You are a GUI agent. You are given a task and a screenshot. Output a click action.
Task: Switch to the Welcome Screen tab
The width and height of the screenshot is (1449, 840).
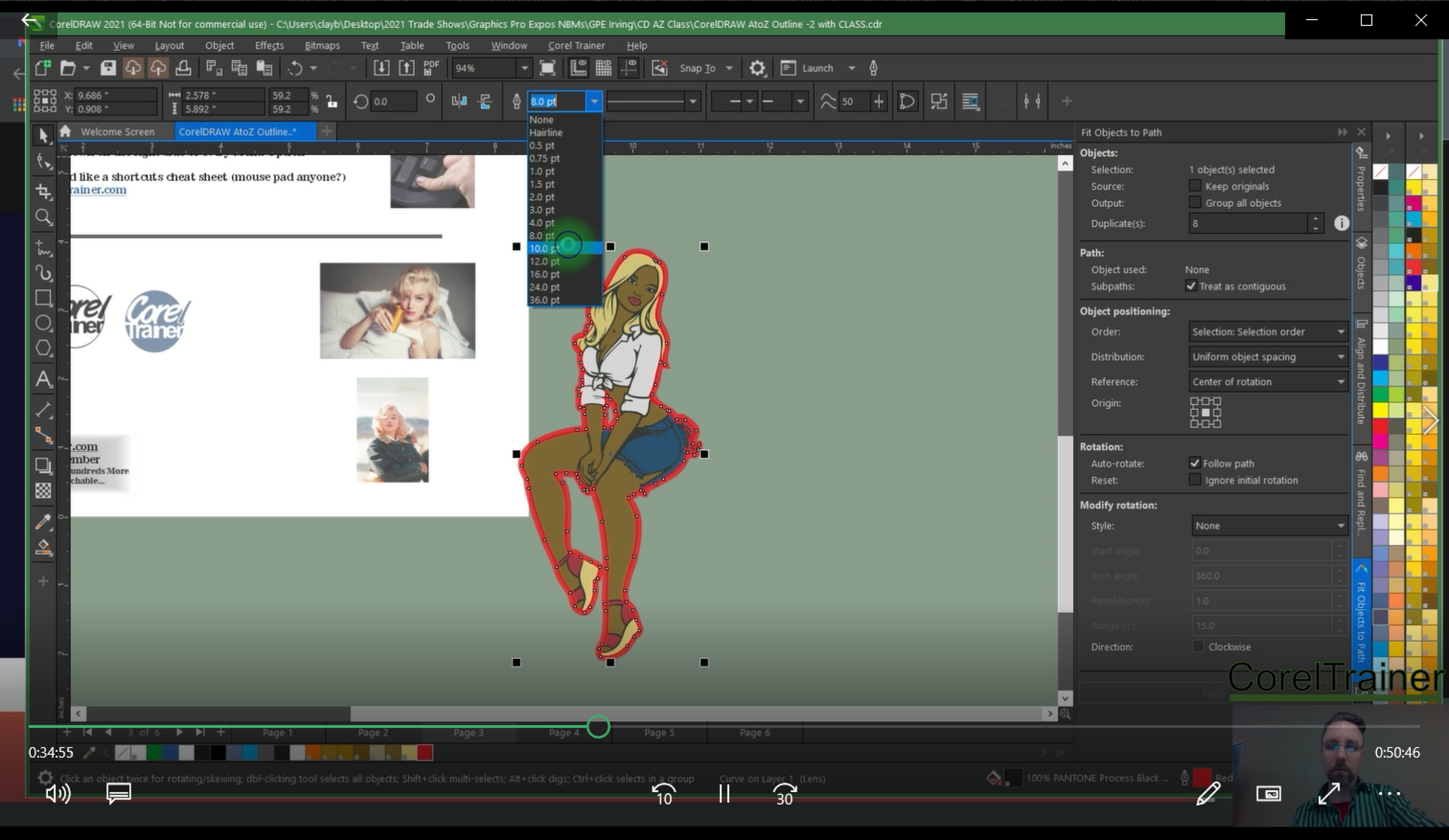(x=117, y=132)
